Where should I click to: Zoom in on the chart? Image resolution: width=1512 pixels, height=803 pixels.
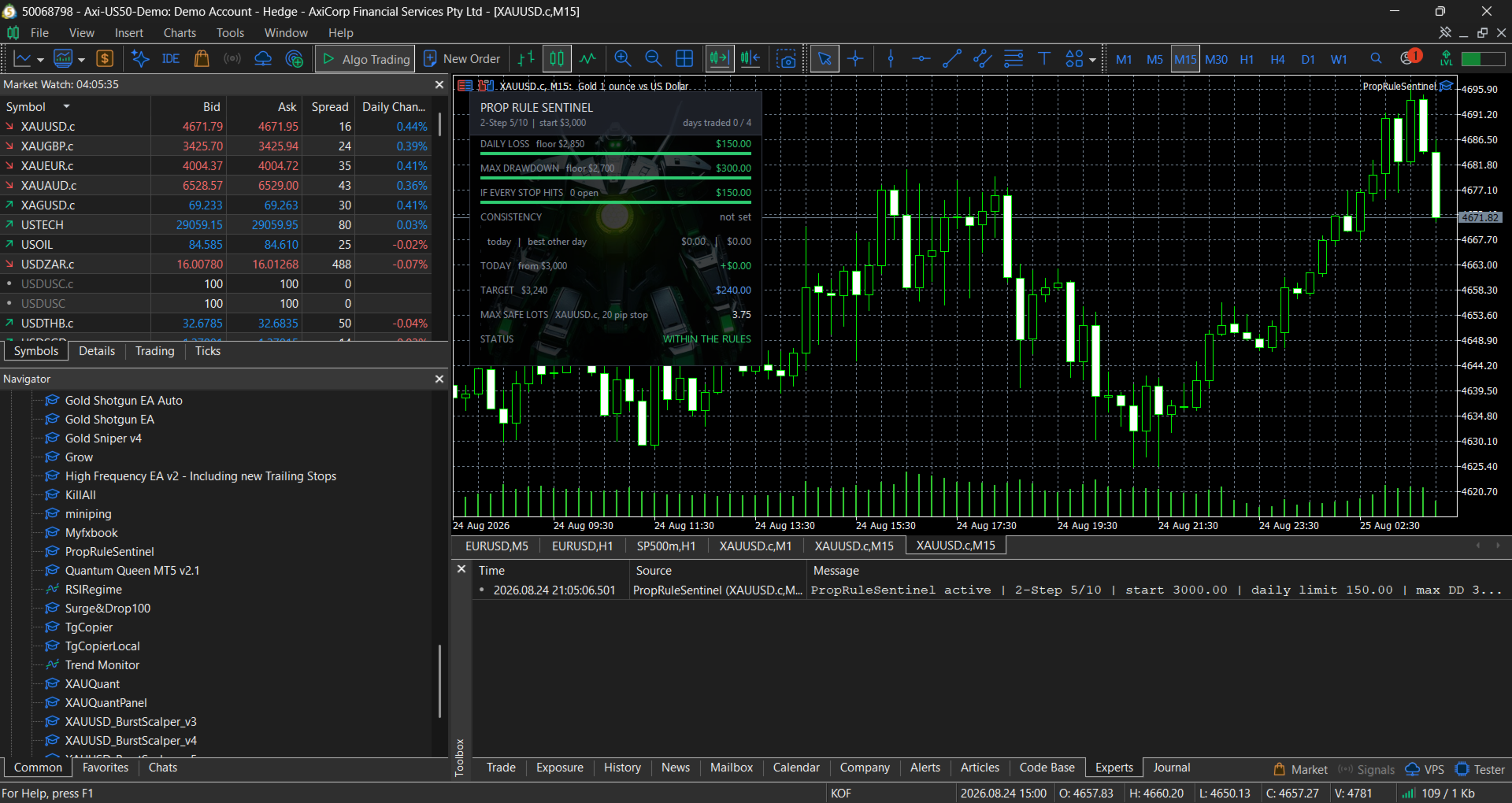point(623,59)
